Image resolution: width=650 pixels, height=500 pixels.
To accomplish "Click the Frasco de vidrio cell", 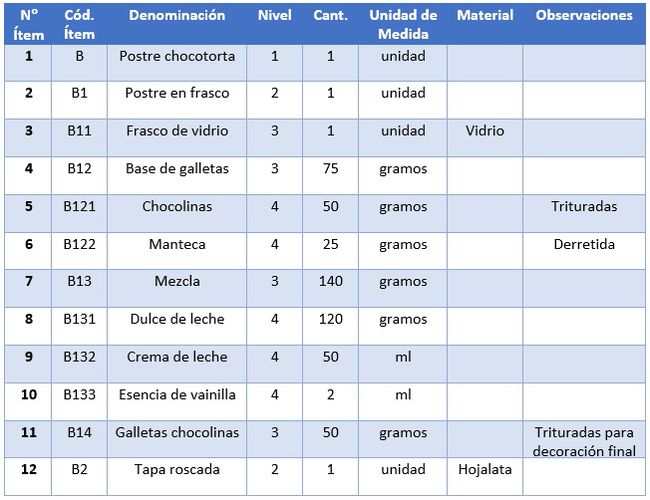I will pos(177,138).
